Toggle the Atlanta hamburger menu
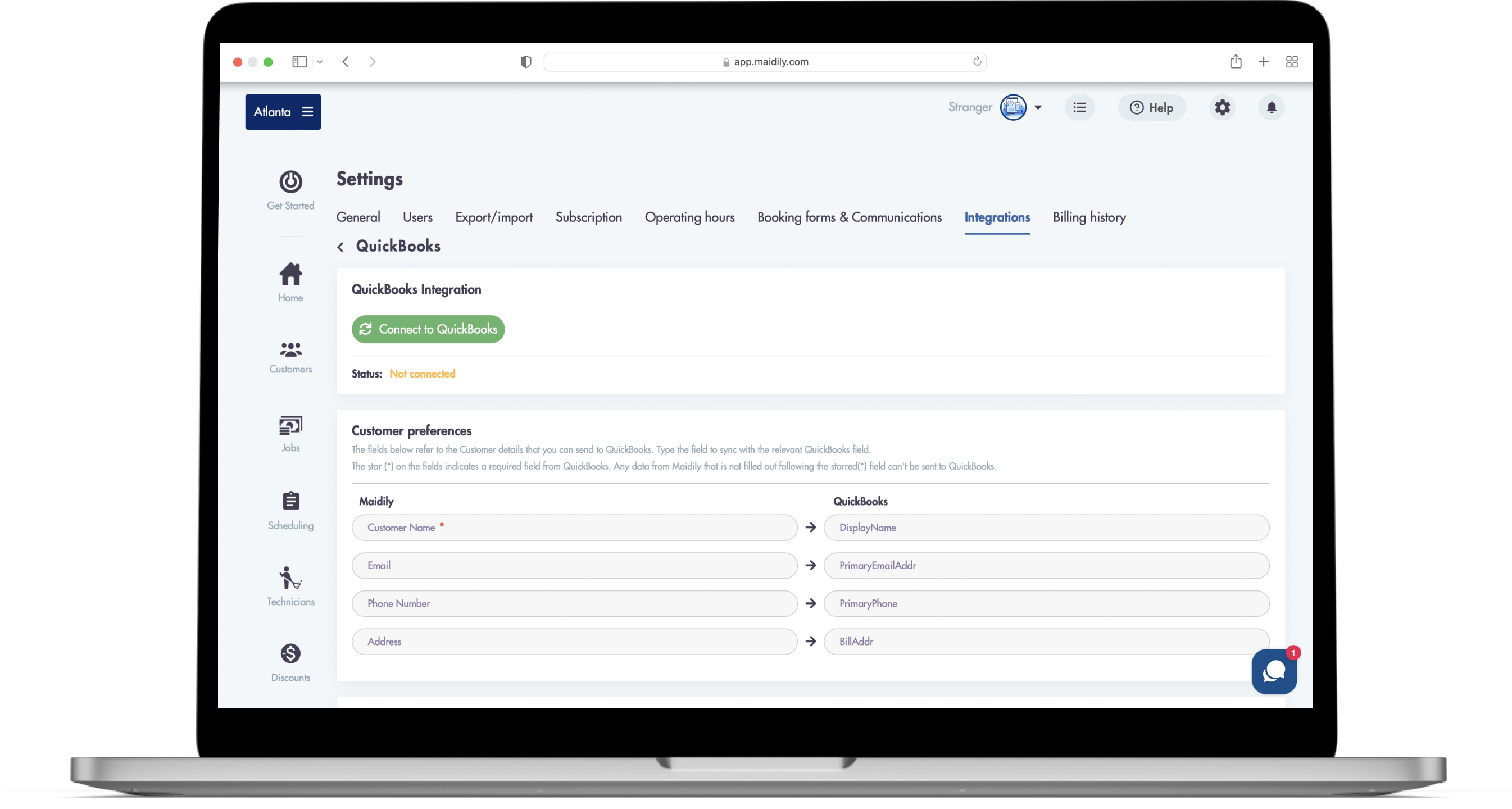The image size is (1512, 809). [x=307, y=112]
